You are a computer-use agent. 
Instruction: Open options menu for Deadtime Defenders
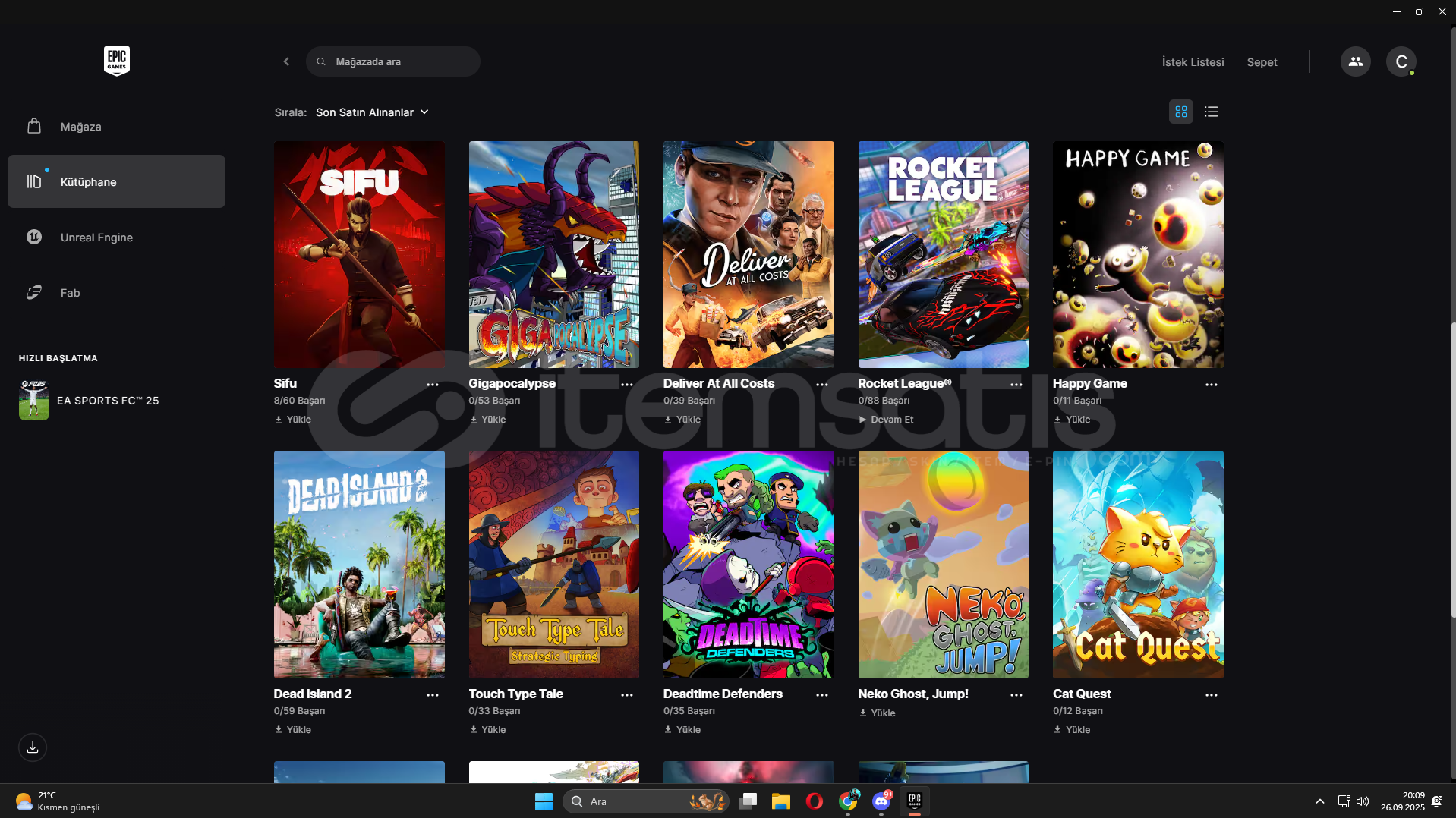click(822, 695)
